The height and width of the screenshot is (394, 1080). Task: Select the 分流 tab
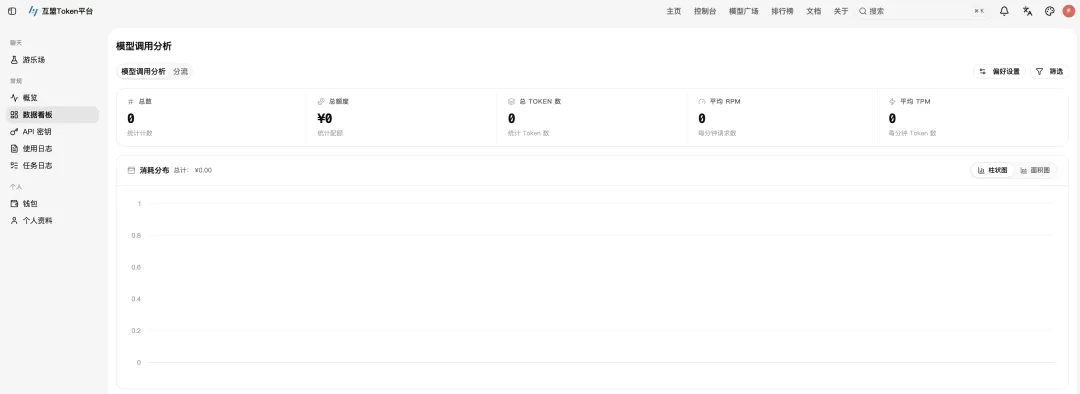click(x=180, y=72)
